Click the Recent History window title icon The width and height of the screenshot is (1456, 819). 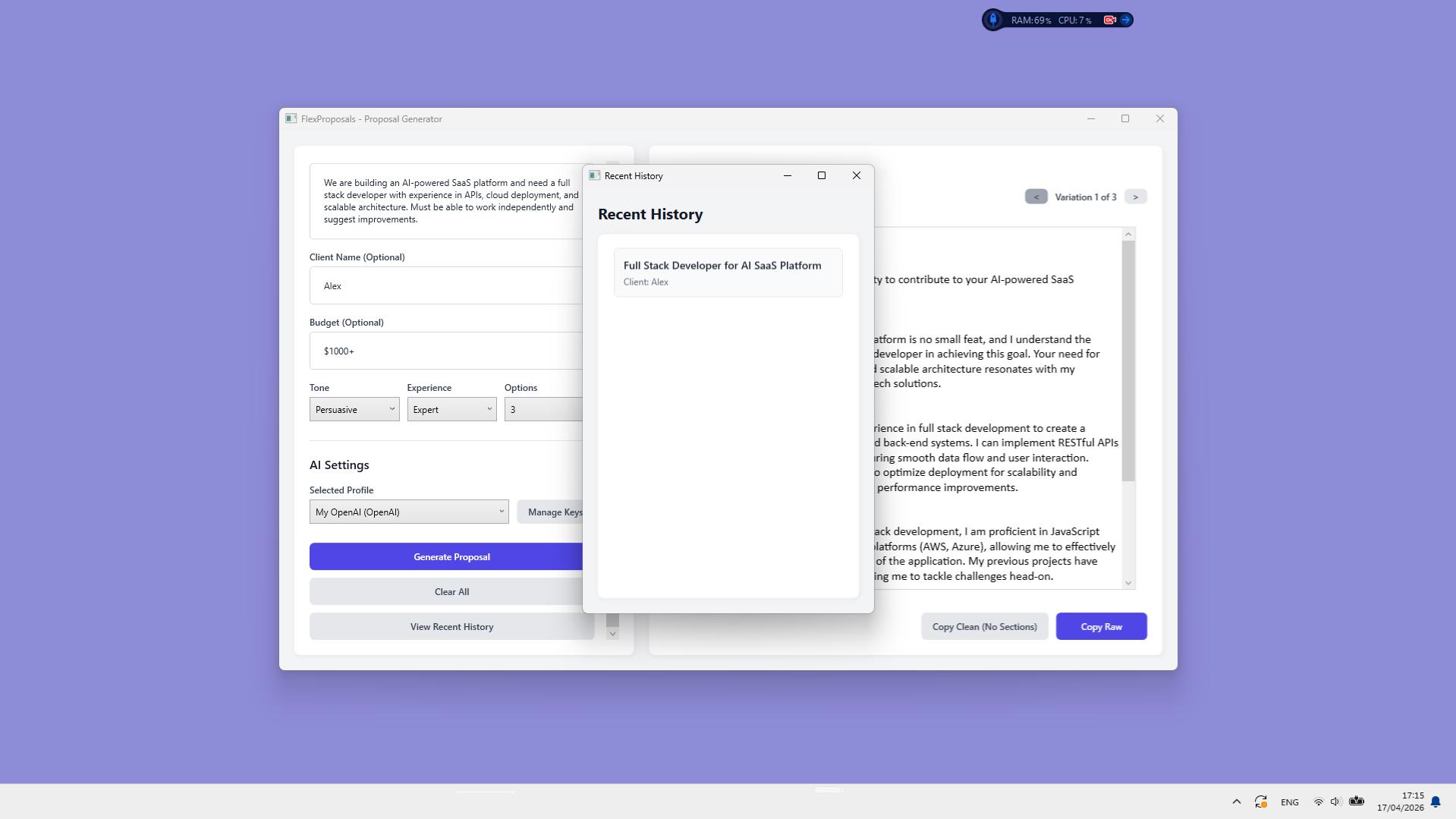(595, 175)
